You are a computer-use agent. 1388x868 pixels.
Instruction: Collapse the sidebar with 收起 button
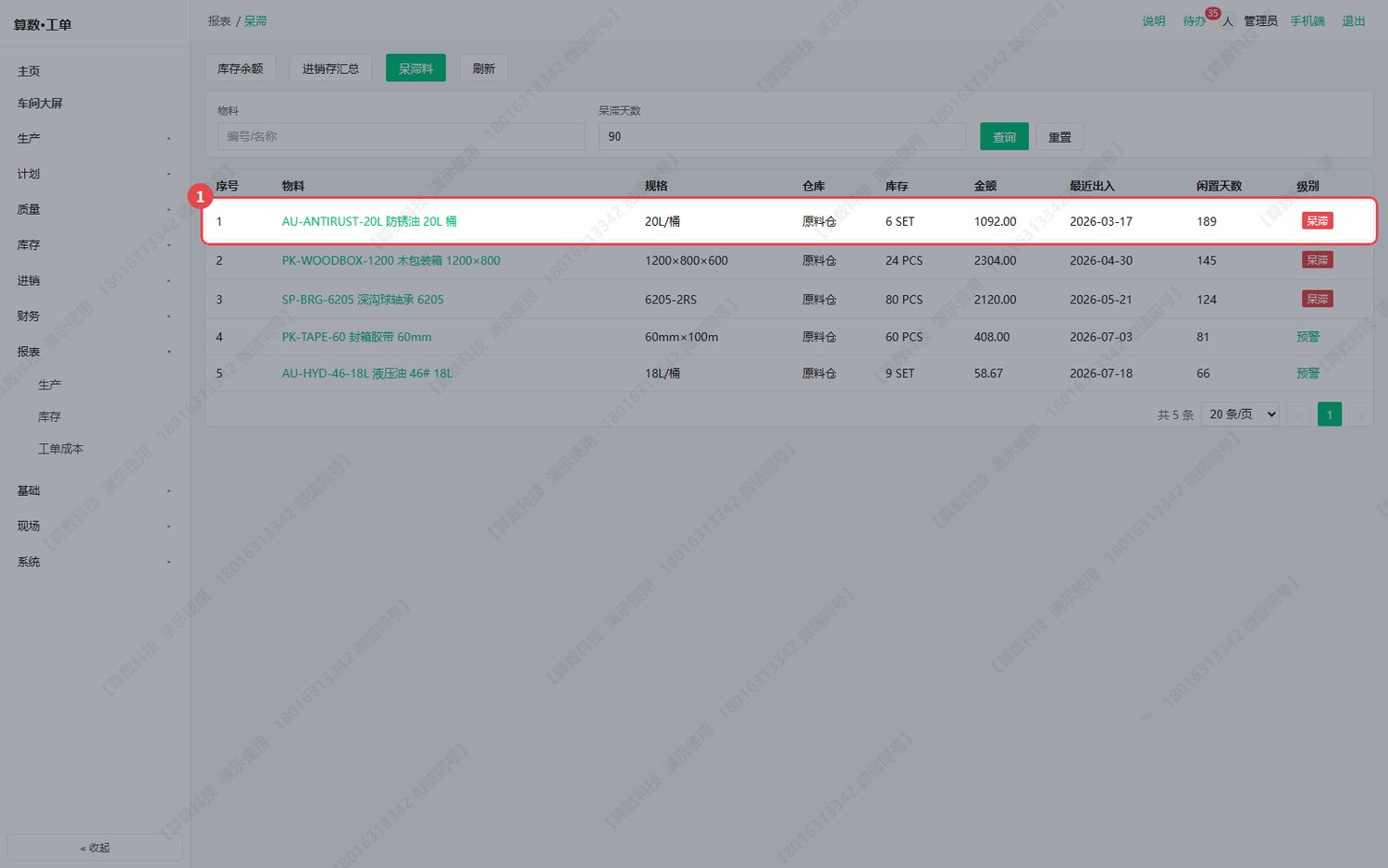click(94, 848)
